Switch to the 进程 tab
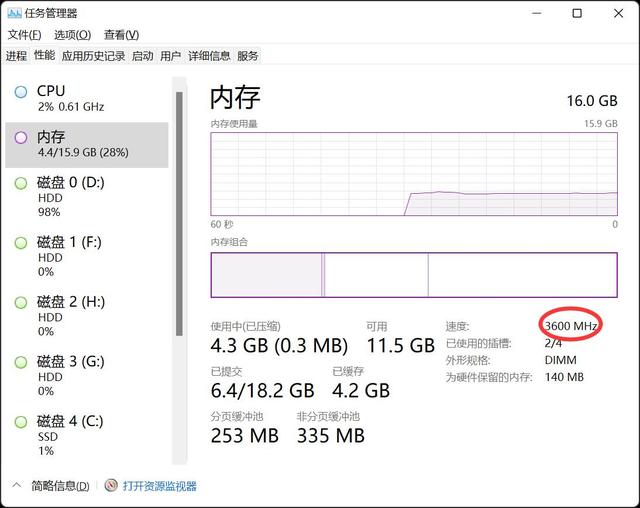Screen dimensions: 640x508 [x=16, y=55]
